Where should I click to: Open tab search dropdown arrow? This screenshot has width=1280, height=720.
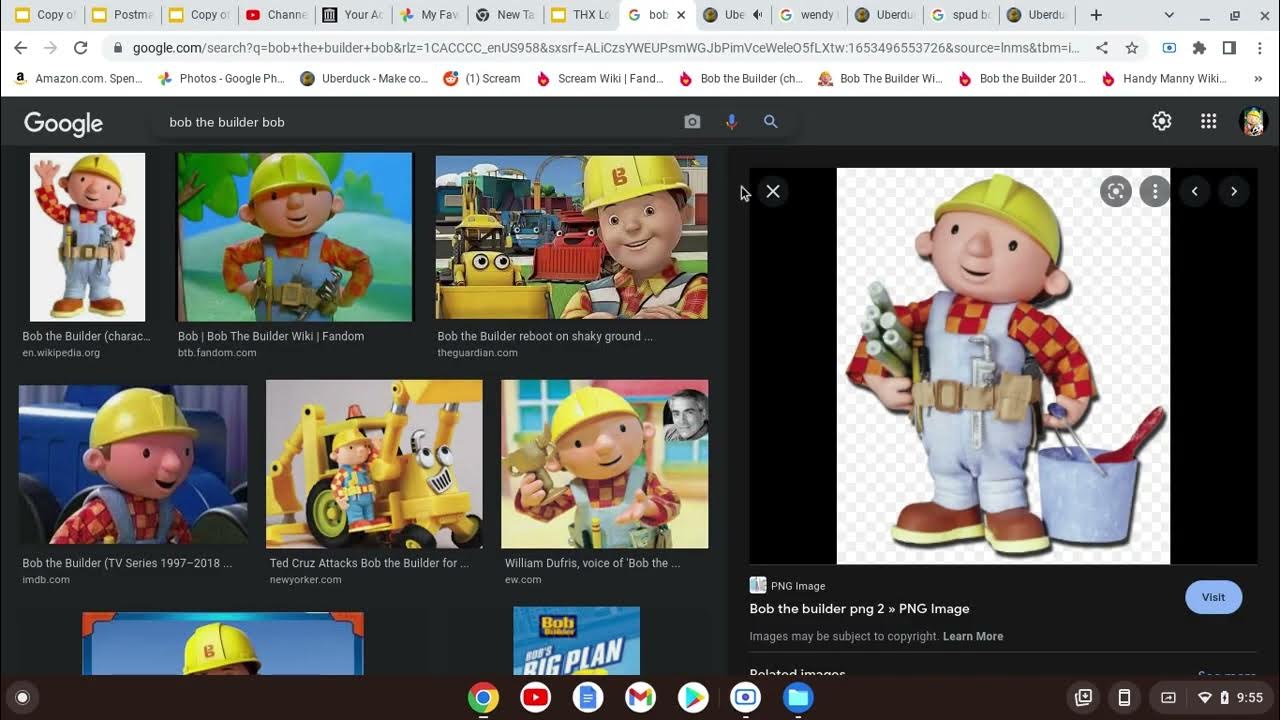(1169, 15)
